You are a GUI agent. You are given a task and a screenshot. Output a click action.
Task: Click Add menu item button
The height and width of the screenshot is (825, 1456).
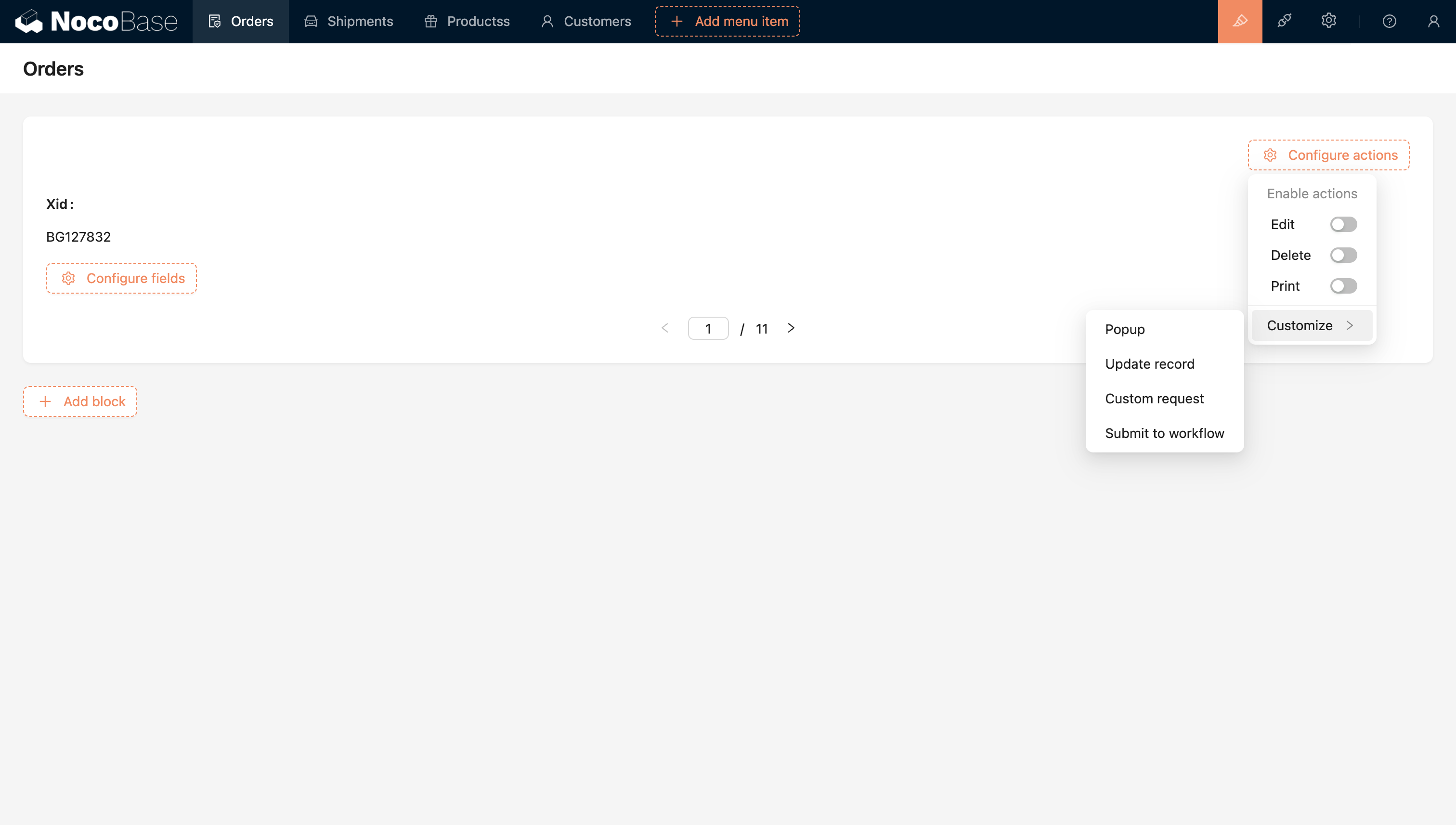click(x=727, y=22)
